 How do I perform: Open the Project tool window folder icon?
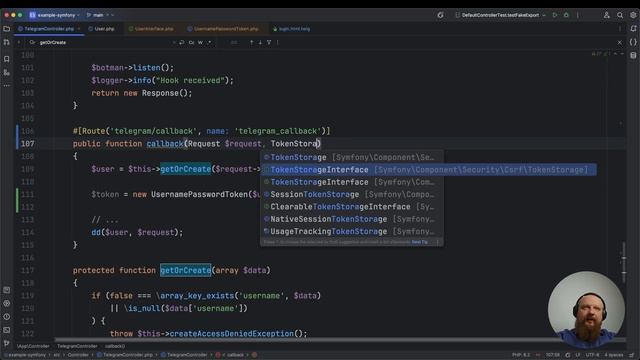point(7,29)
